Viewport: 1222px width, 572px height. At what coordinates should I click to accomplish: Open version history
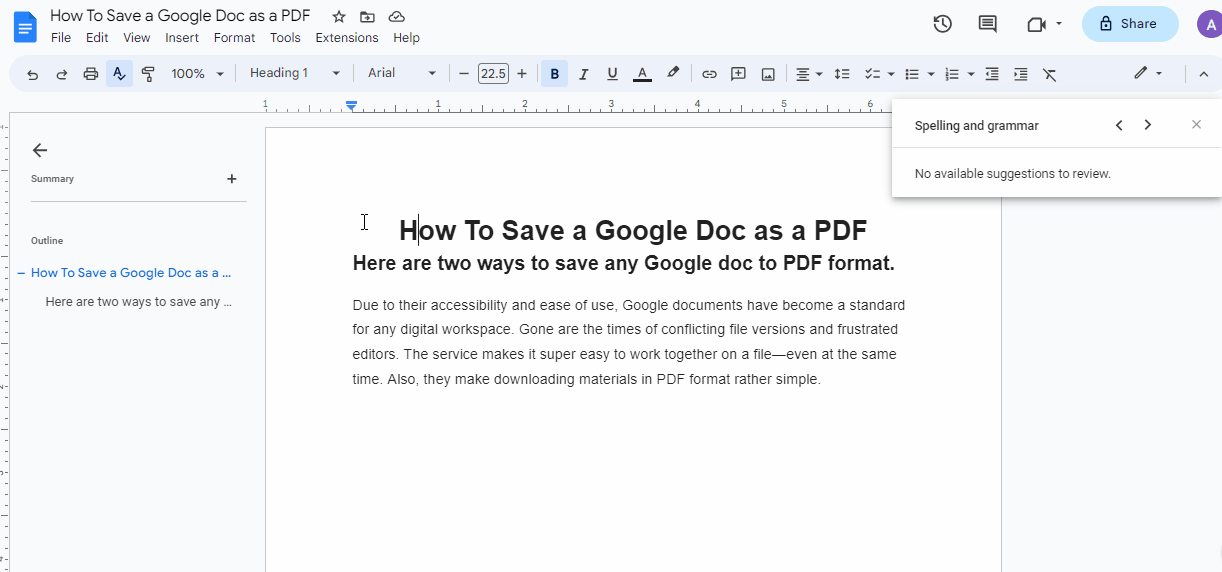(942, 24)
